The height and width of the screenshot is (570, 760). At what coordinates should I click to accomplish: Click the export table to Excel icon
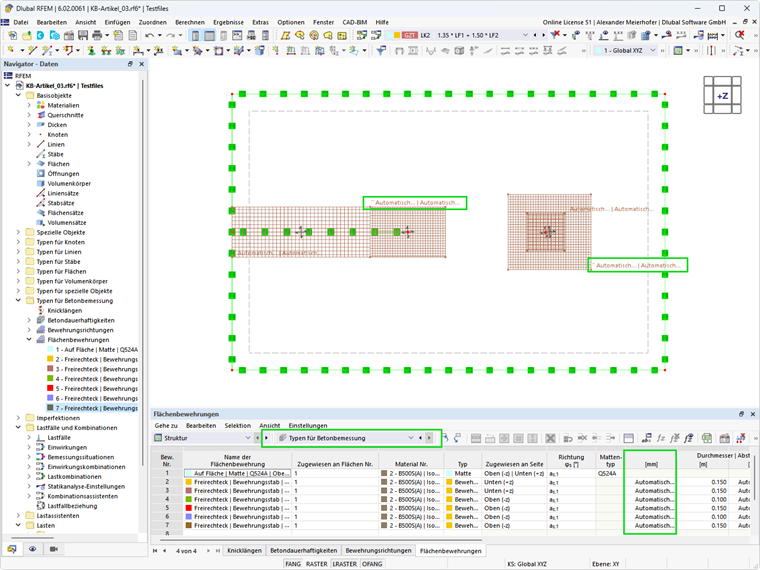707,438
